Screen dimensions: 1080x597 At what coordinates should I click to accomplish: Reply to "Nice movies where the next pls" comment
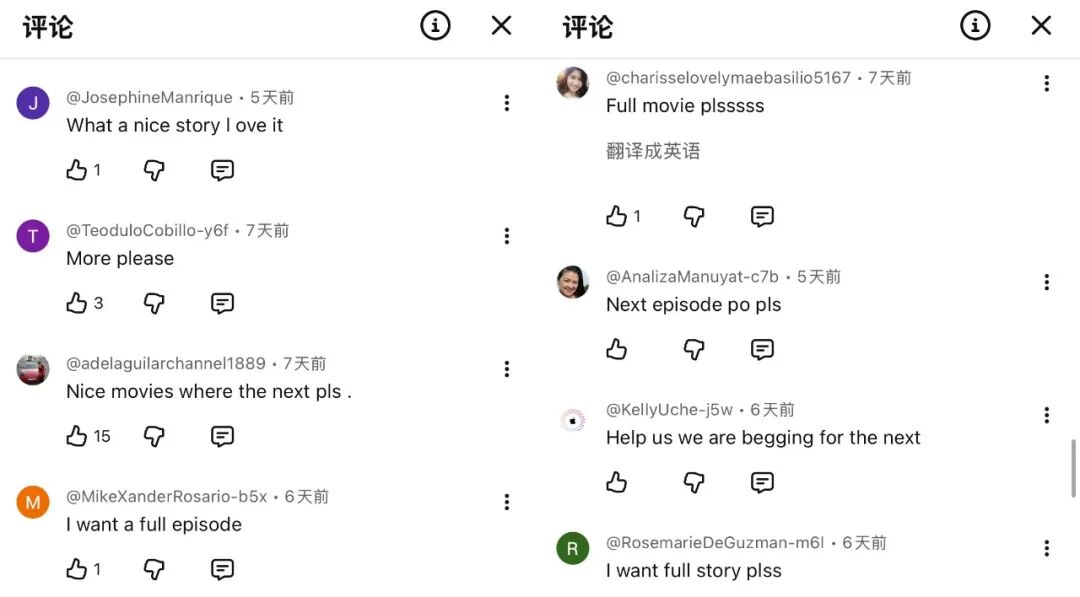coord(222,436)
